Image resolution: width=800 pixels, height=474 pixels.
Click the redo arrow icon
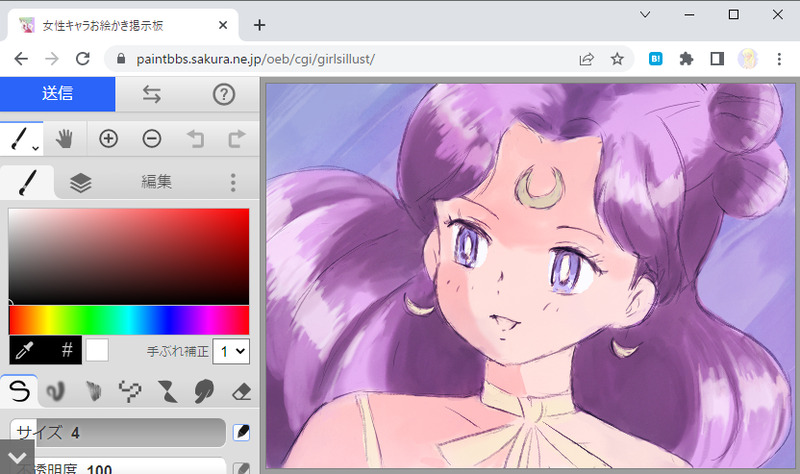pyautogui.click(x=237, y=139)
